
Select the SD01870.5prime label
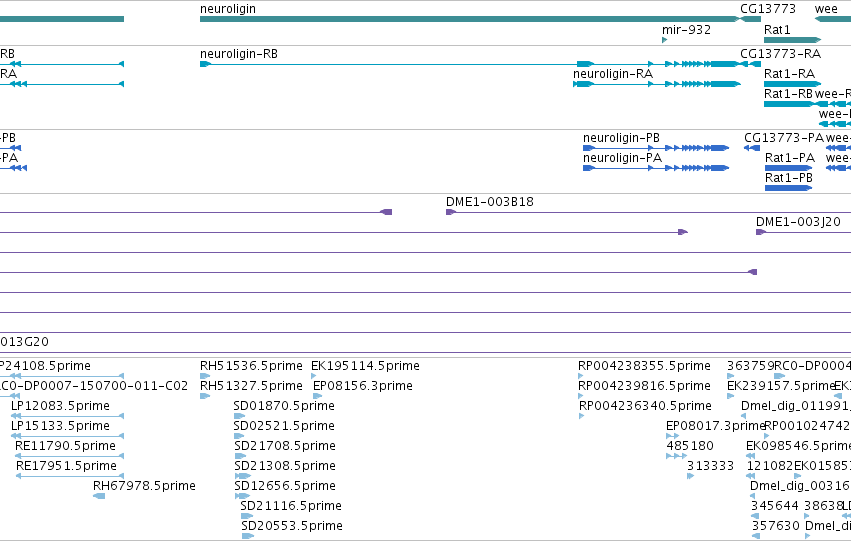pos(283,406)
